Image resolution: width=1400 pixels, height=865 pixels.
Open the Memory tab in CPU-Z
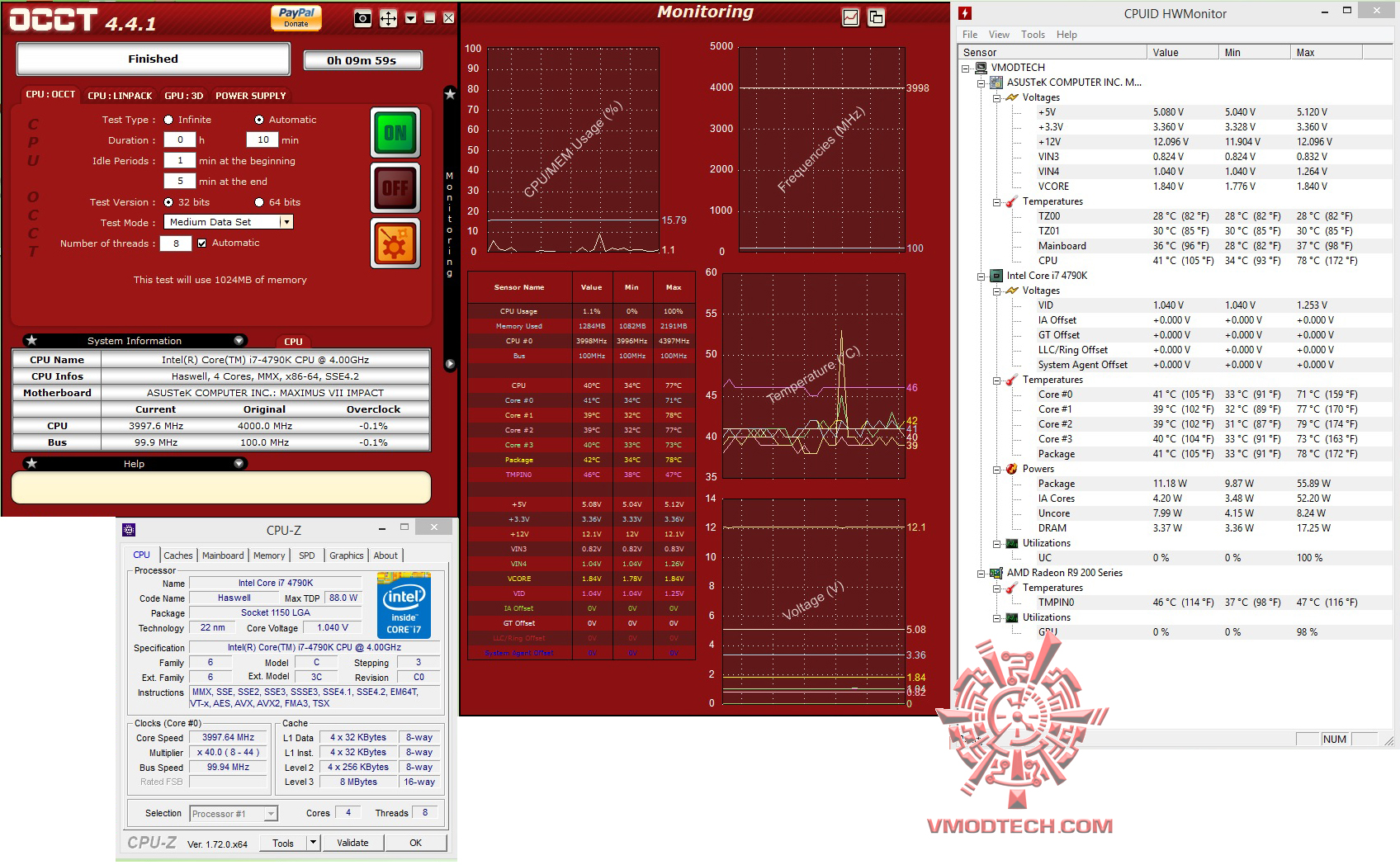coord(269,555)
